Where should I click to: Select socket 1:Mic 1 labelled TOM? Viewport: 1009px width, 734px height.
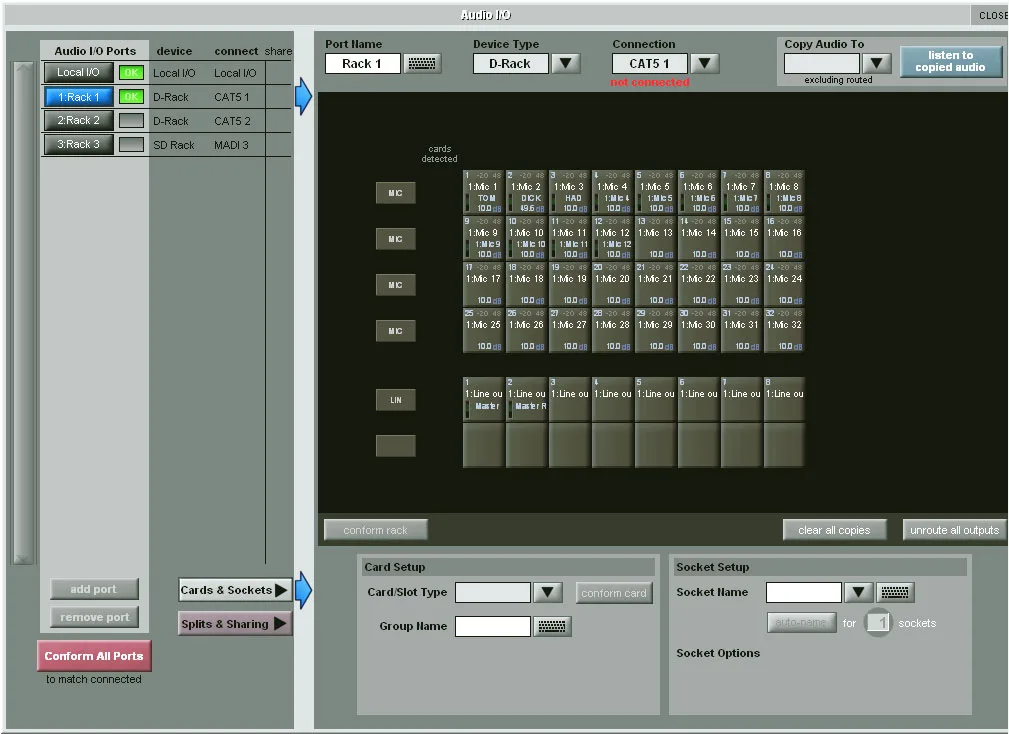(x=483, y=192)
